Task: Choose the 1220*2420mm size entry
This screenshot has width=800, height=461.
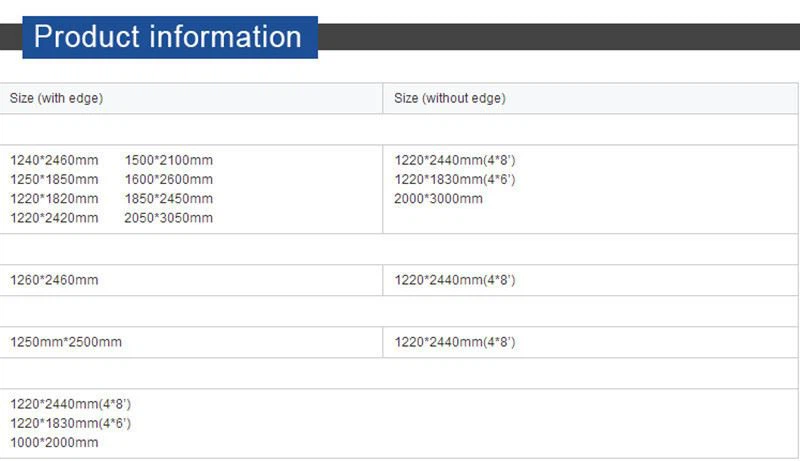Action: click(x=54, y=217)
